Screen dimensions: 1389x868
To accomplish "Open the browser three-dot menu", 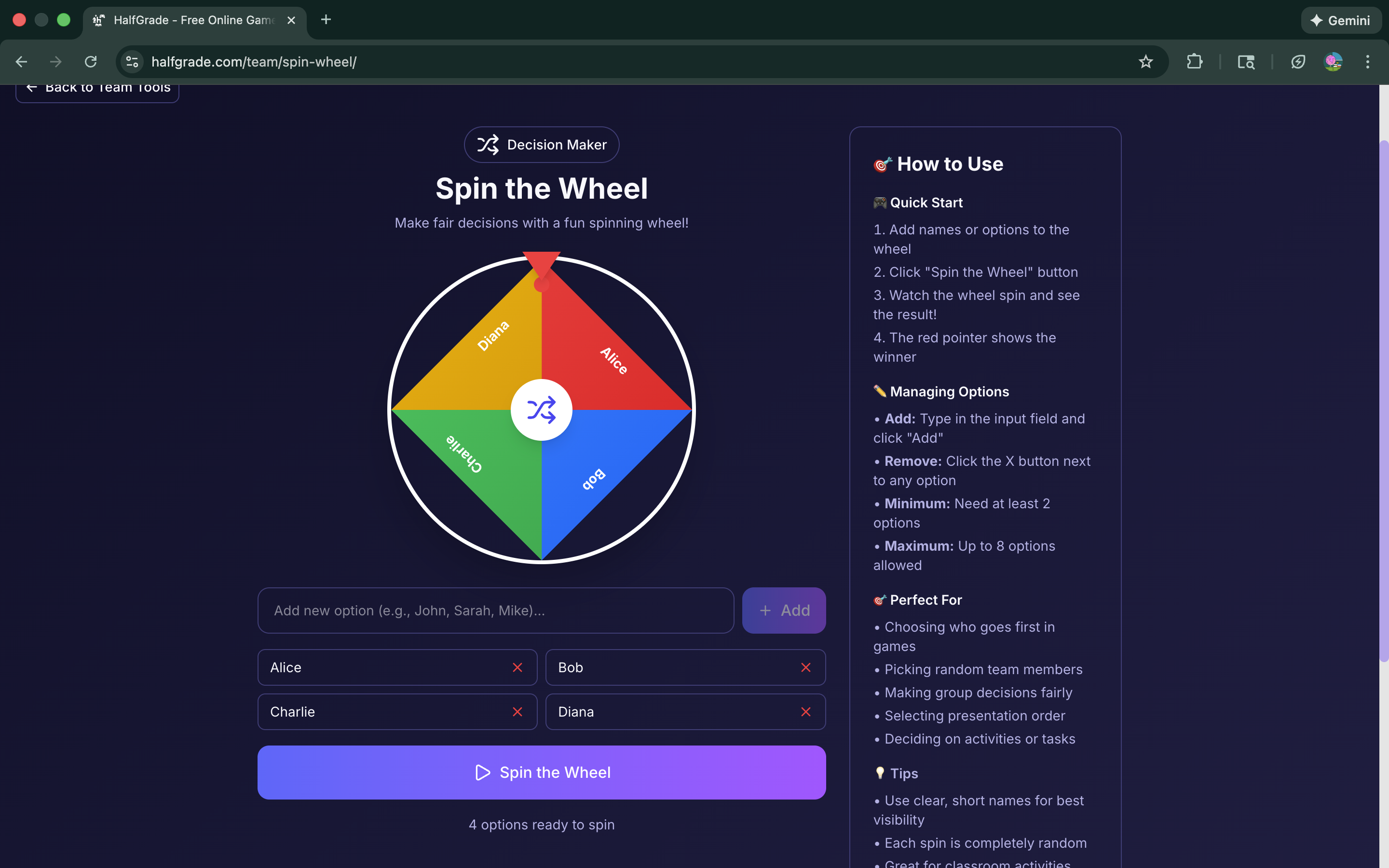I will (1368, 61).
